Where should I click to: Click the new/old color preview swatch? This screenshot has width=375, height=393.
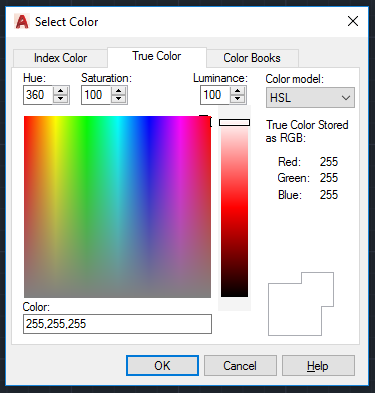pyautogui.click(x=301, y=304)
